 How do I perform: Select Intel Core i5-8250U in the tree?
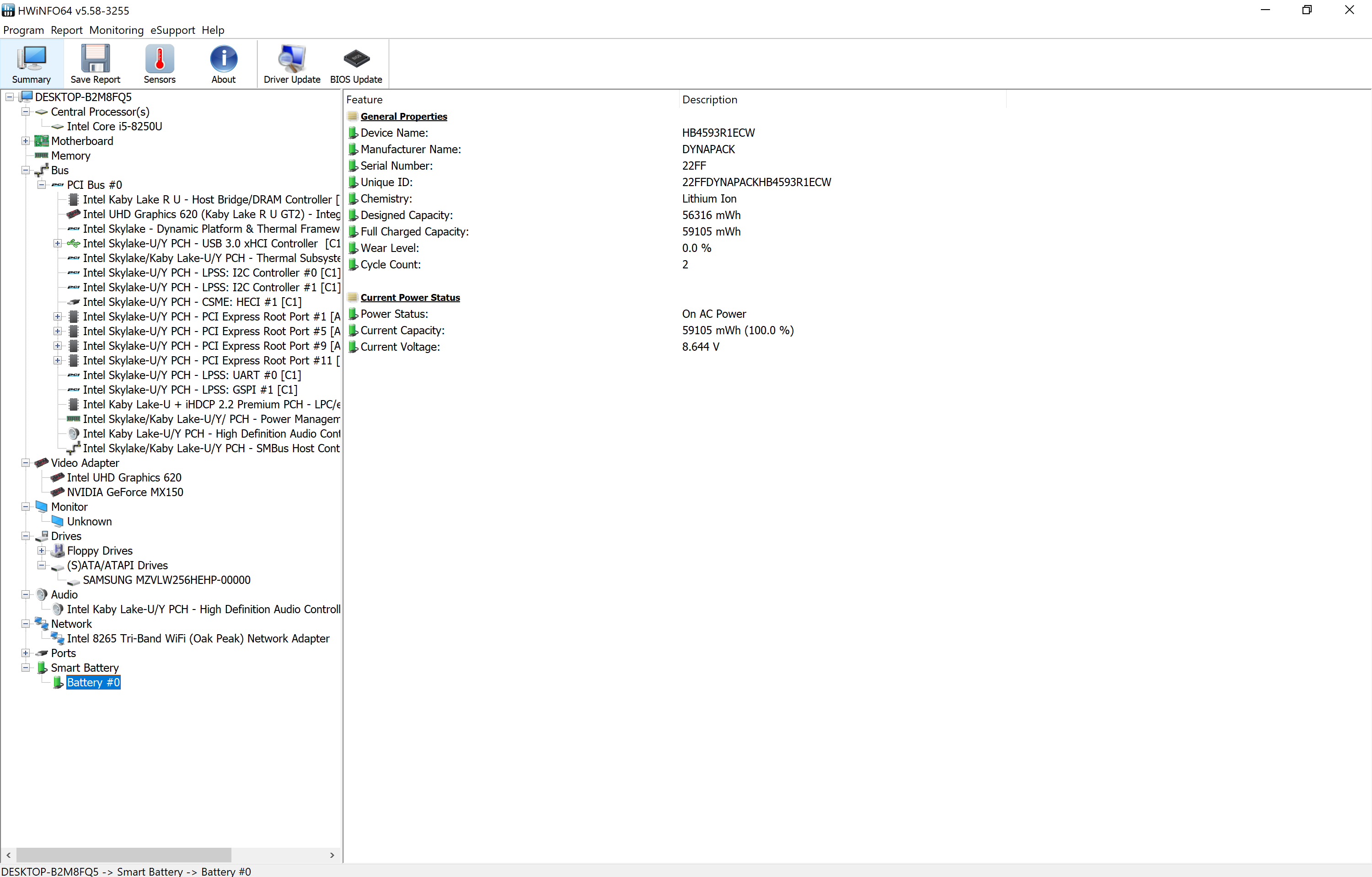click(x=114, y=126)
